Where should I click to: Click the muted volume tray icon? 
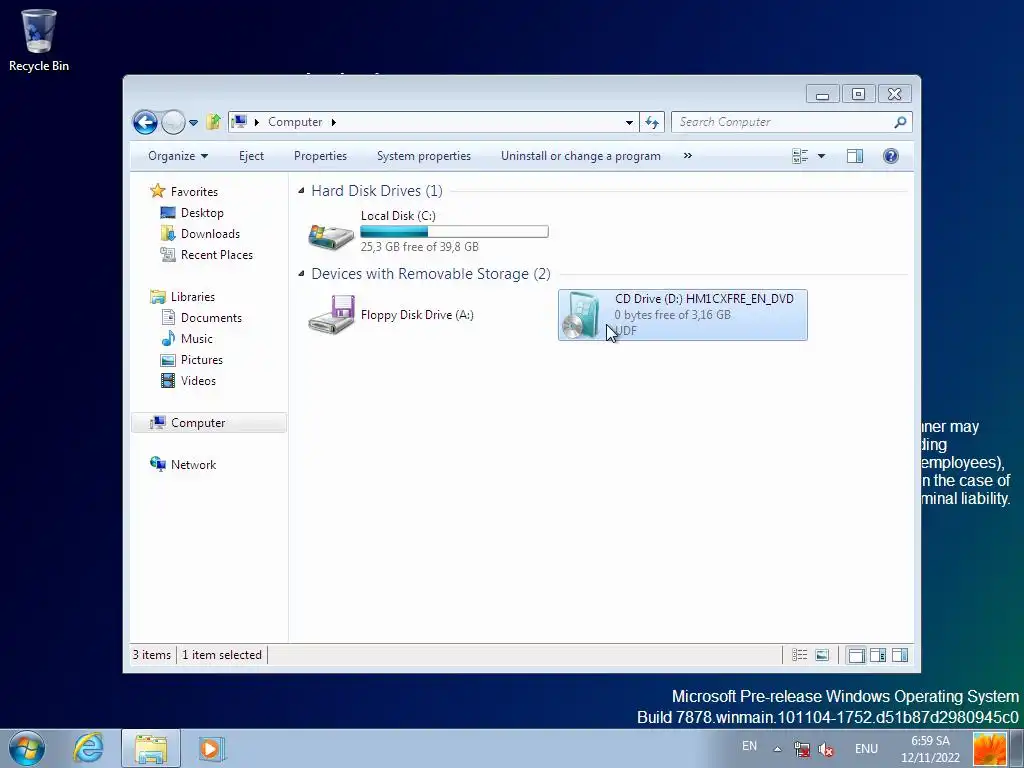(x=825, y=750)
